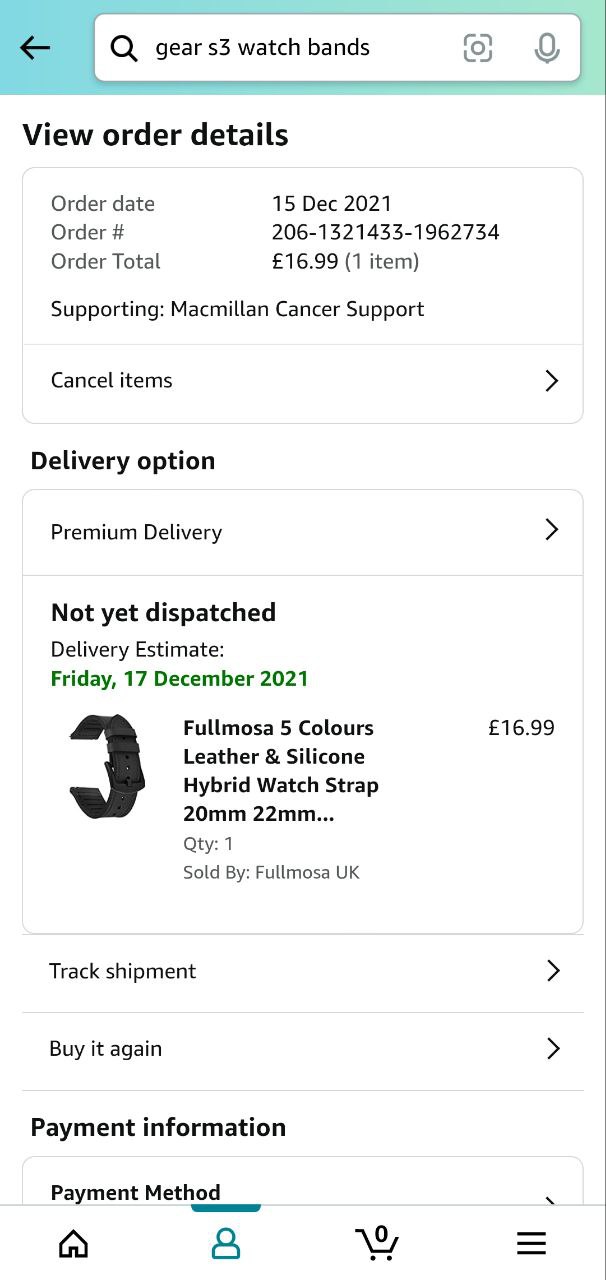Tap the watch strap product thumbnail

(106, 767)
